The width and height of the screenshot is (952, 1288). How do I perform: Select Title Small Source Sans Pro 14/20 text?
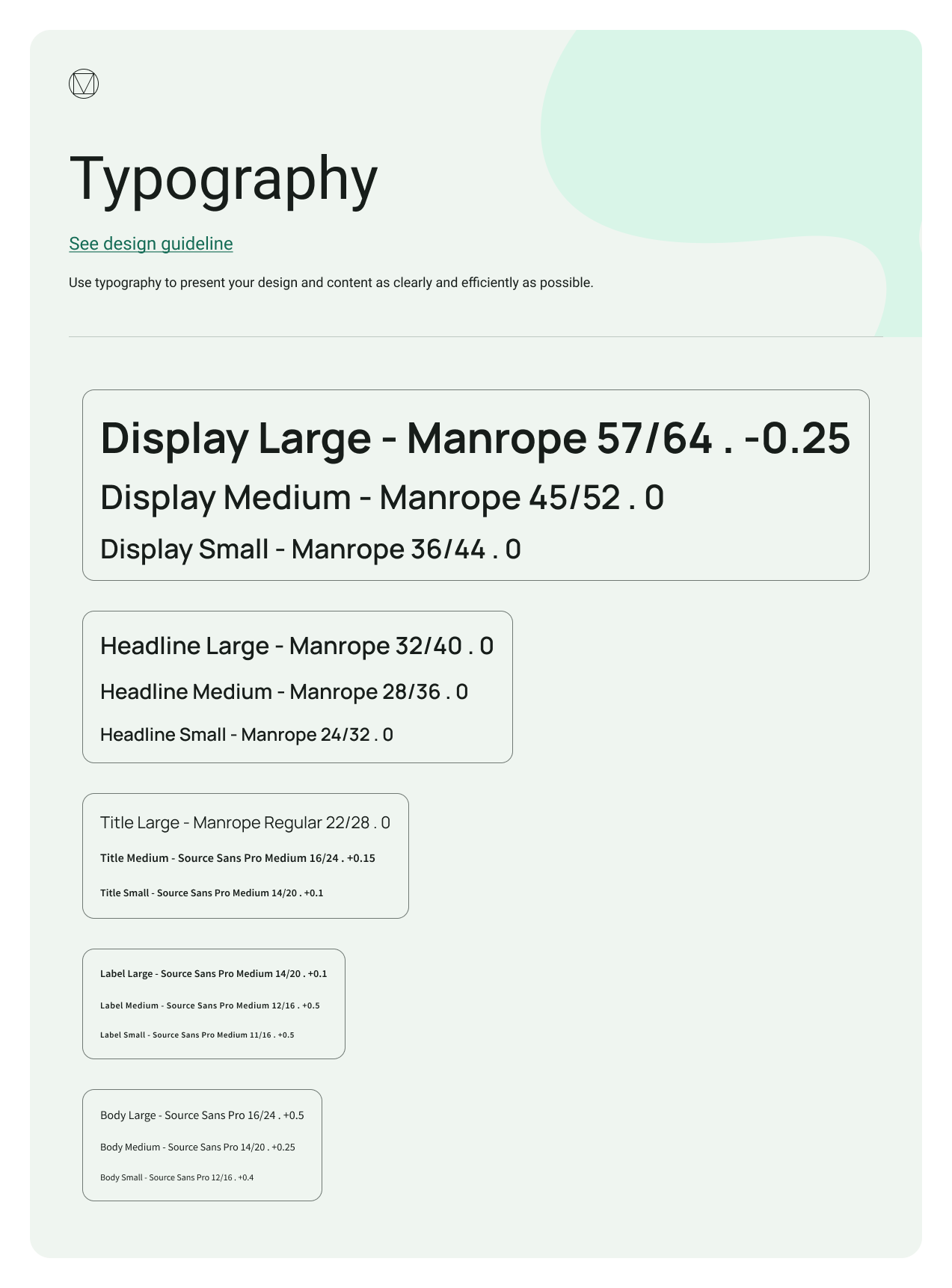coord(212,893)
